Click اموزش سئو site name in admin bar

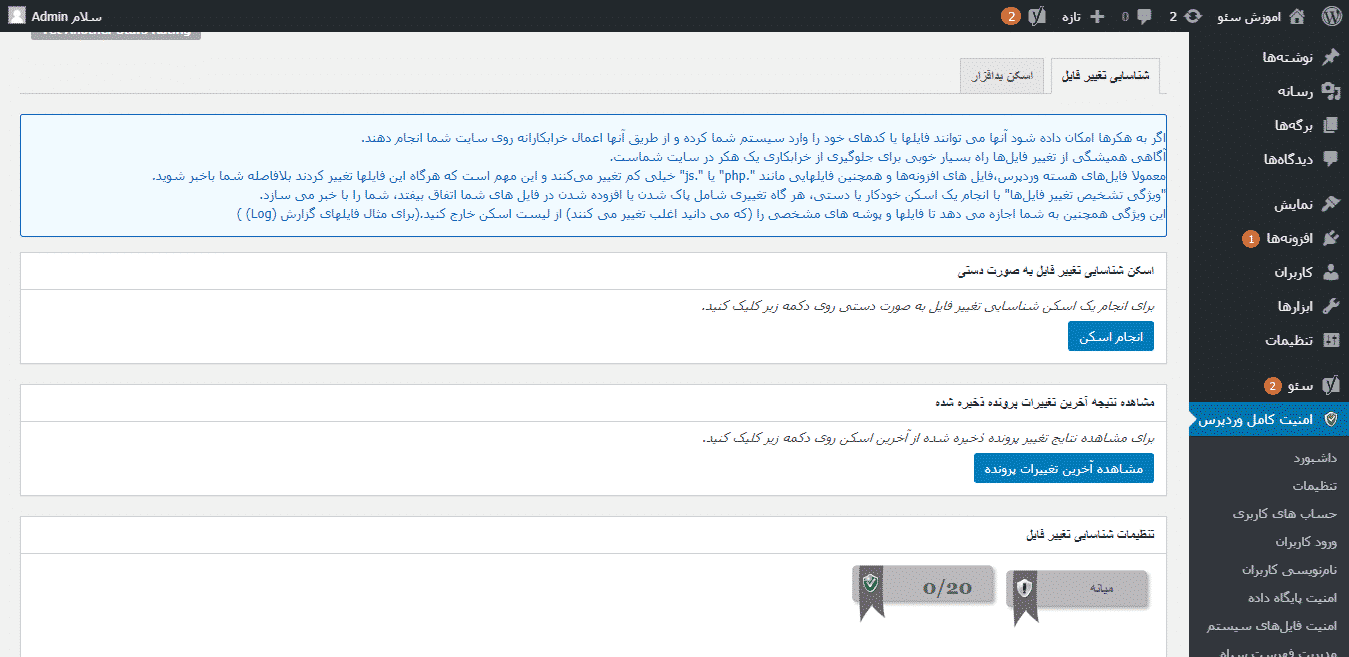click(x=1247, y=16)
